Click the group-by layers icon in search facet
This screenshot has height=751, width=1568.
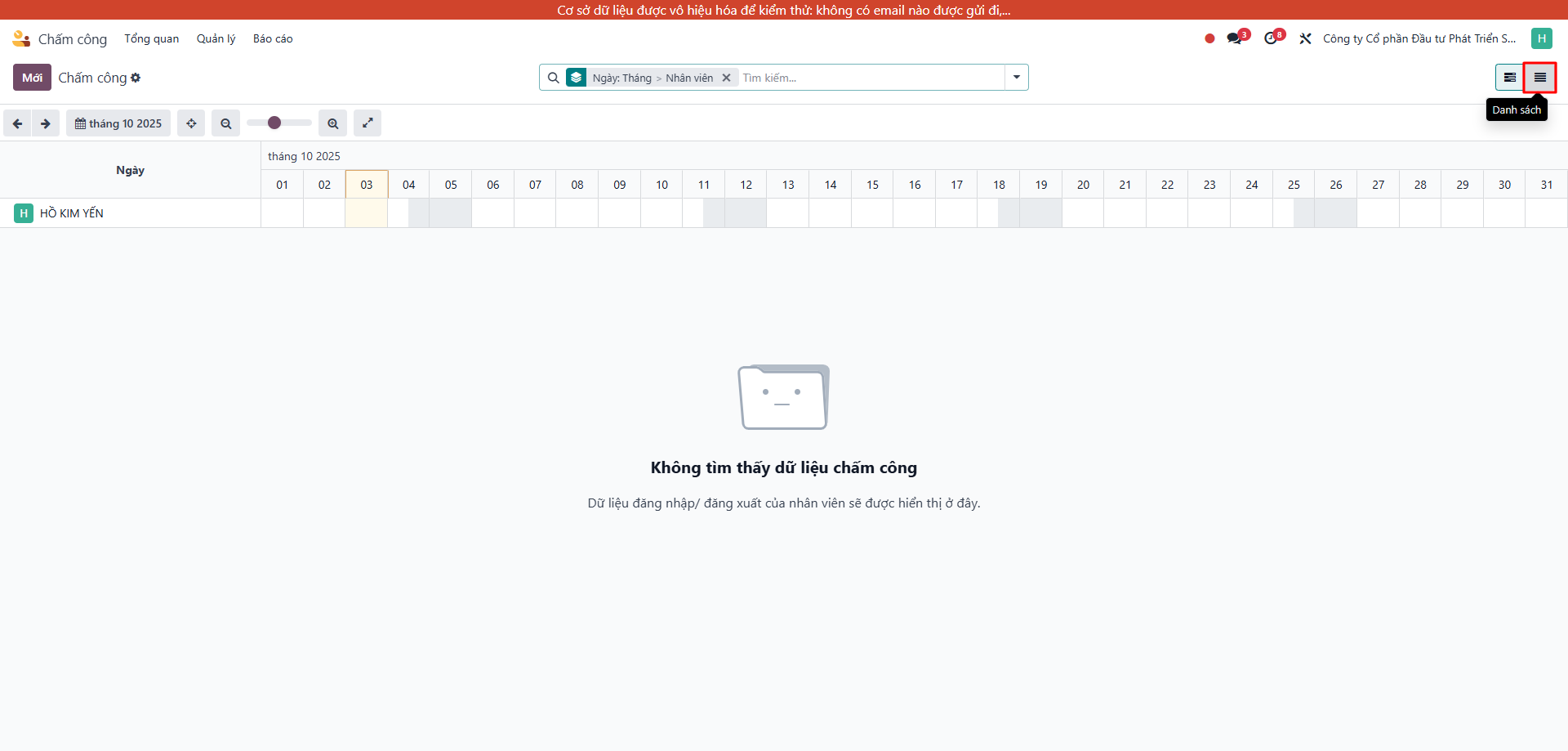point(577,78)
